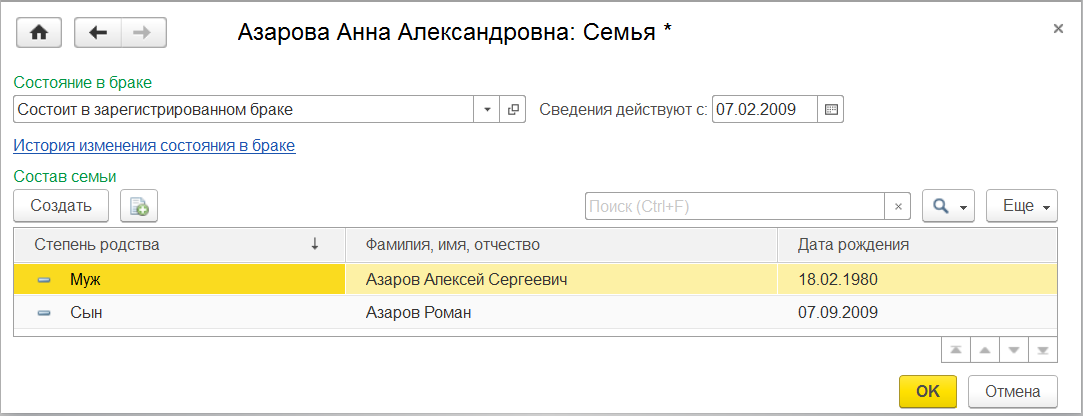Jump to the last row with the bottom arrow

point(1043,350)
